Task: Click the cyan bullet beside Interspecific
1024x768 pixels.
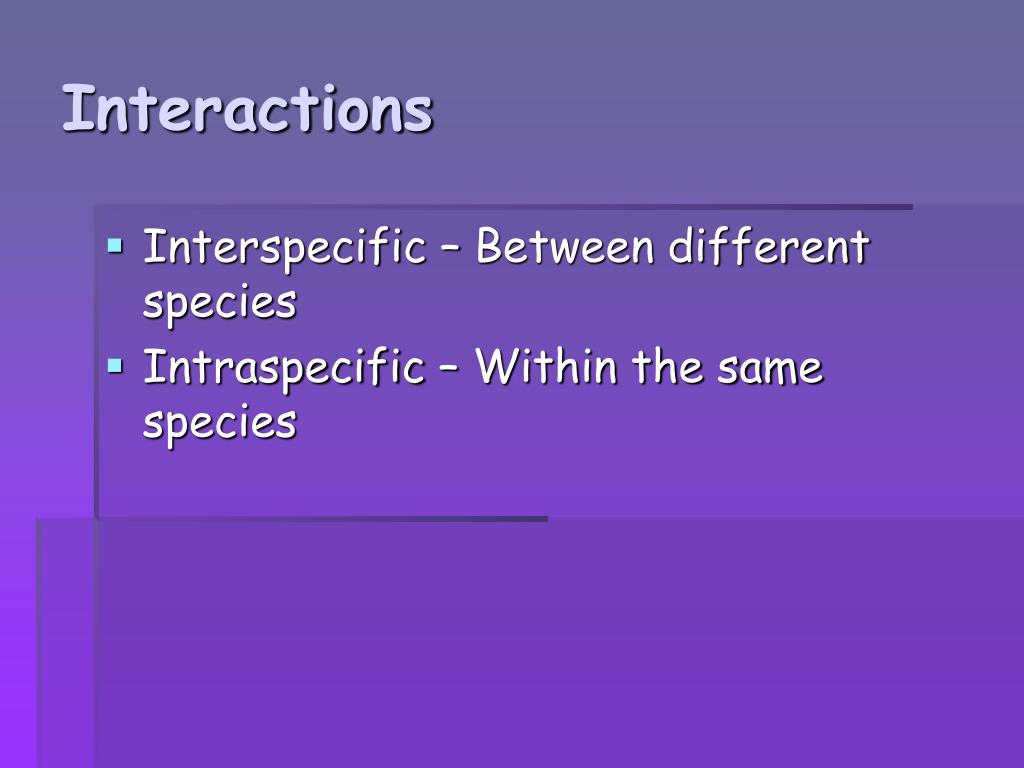Action: (x=115, y=246)
